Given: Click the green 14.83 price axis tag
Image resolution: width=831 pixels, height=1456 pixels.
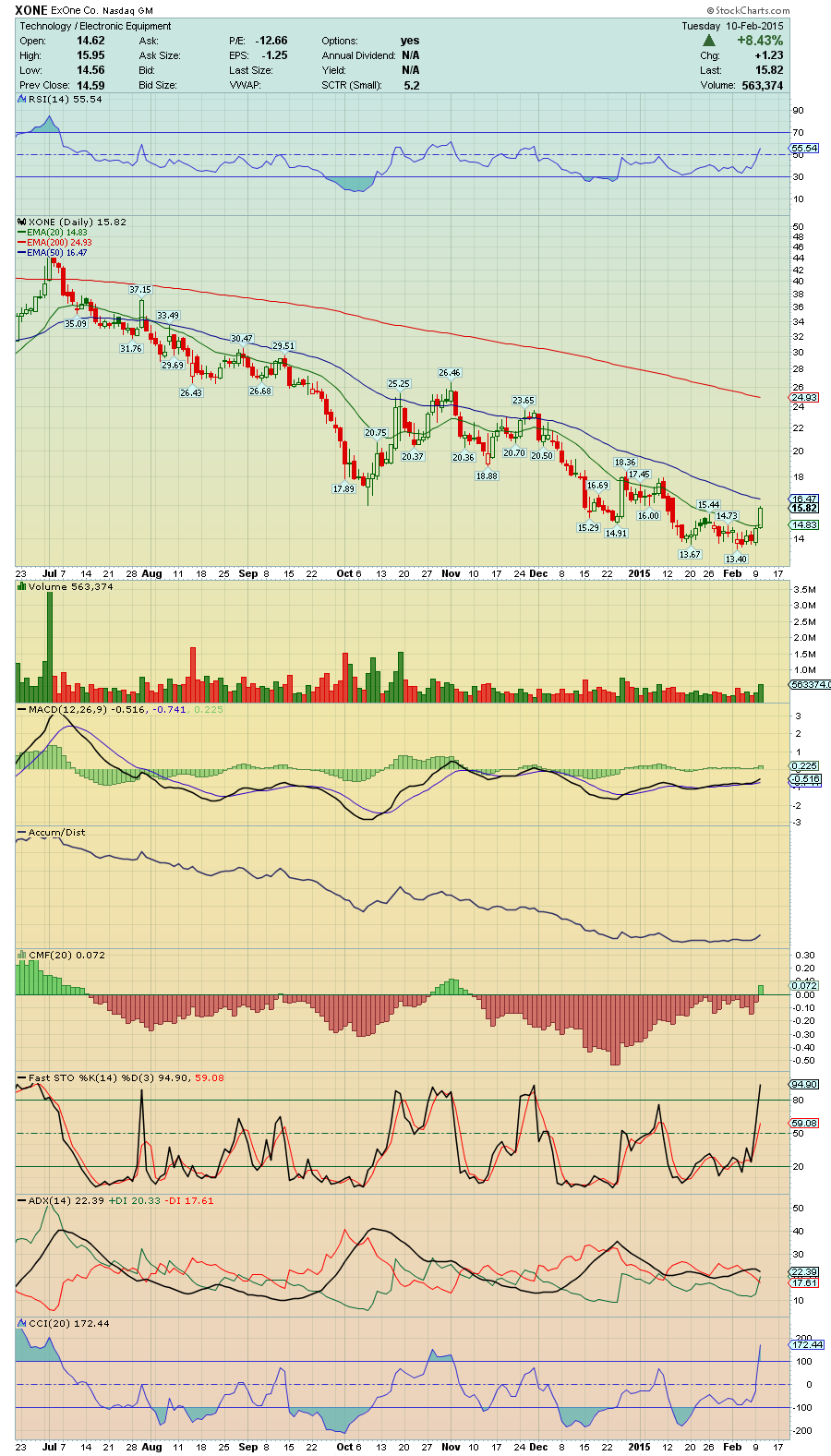Looking at the screenshot, I should [804, 524].
